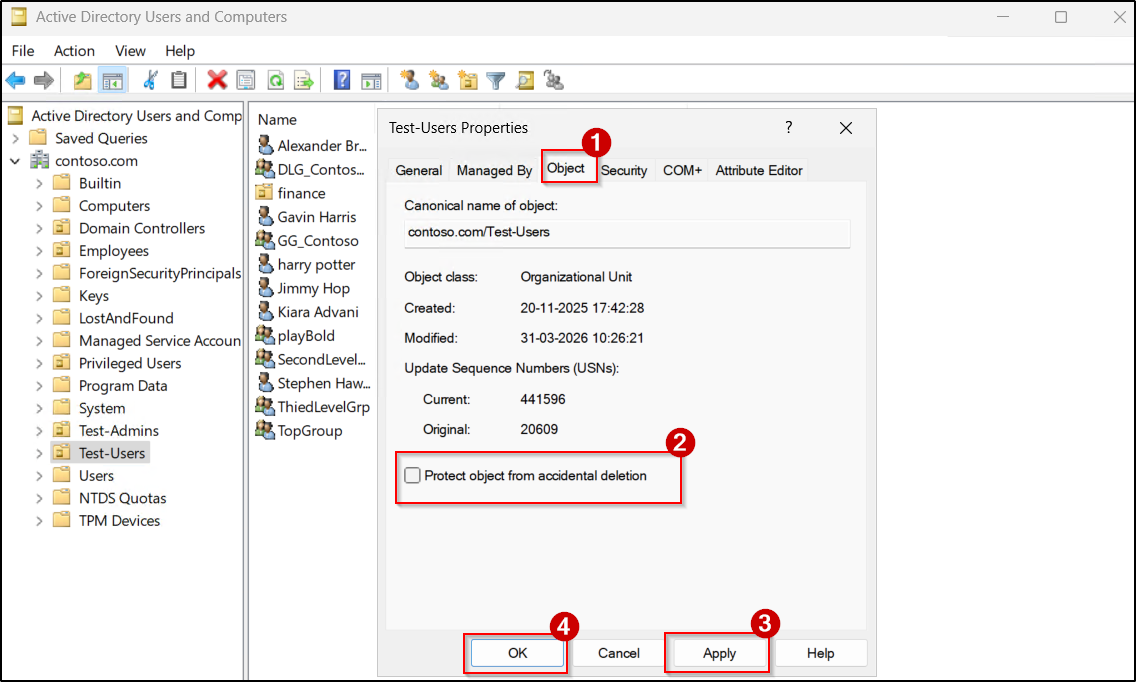
Task: Switch to the Security tab
Action: 624,170
